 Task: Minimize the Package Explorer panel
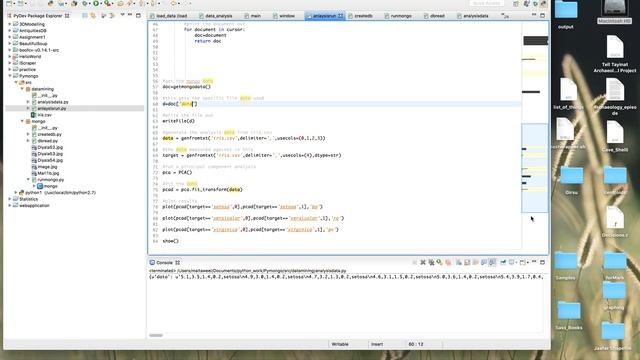point(130,15)
